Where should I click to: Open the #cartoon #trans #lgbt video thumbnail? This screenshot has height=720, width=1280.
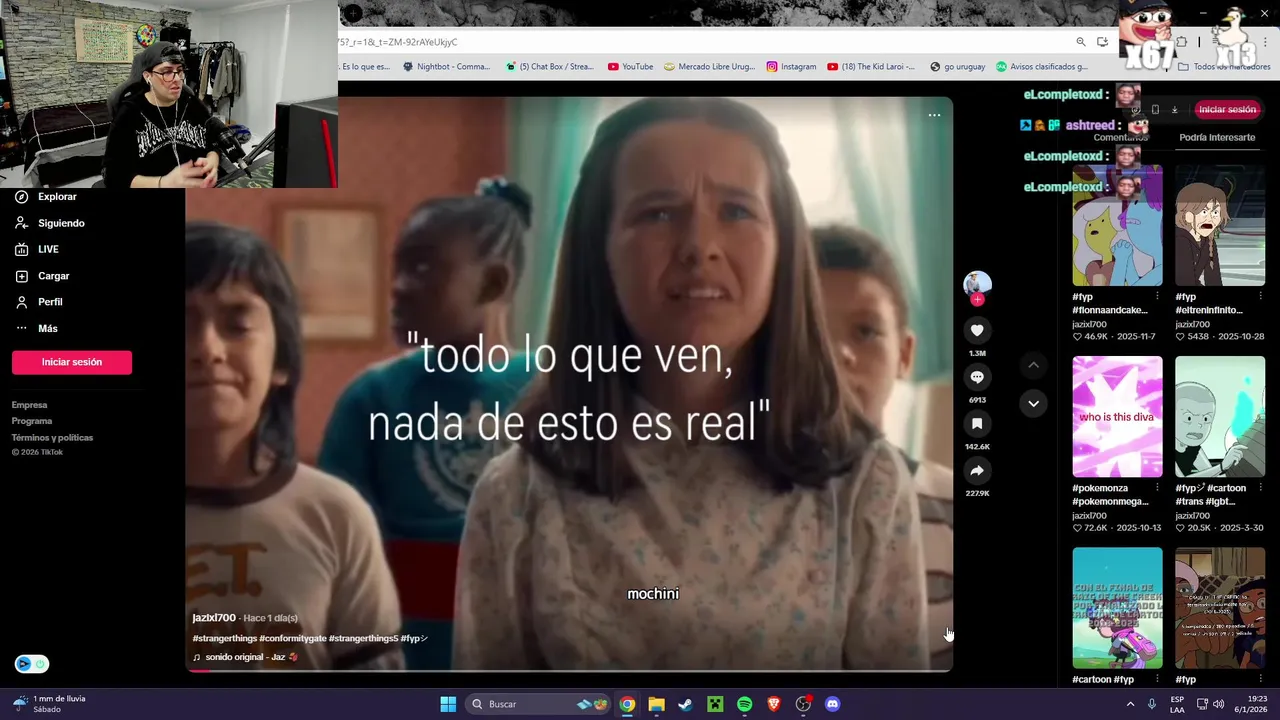pos(1220,417)
